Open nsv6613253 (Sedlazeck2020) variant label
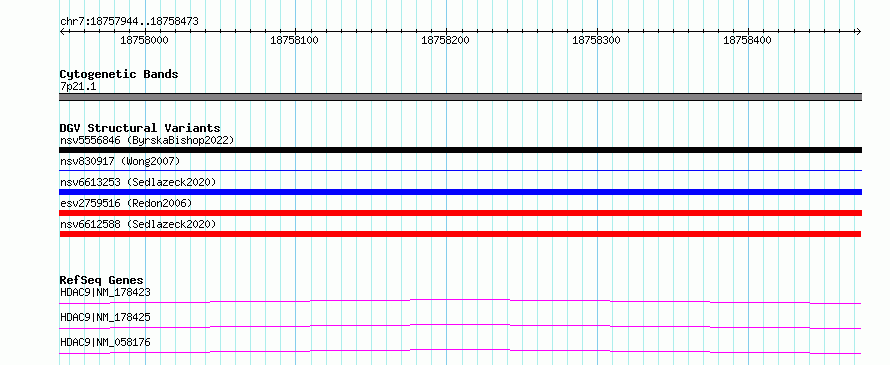The image size is (890, 365). [138, 182]
